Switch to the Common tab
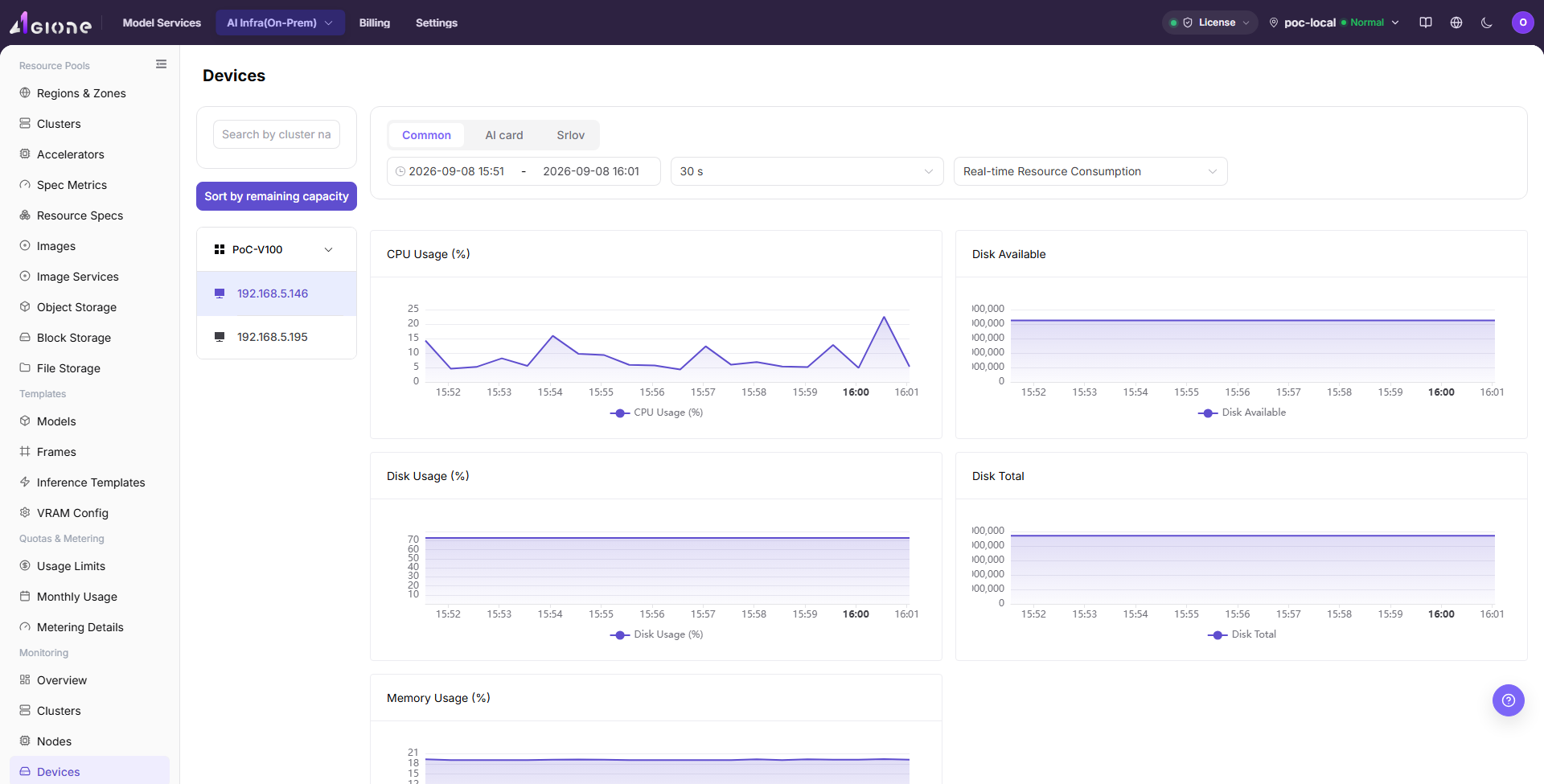 (x=426, y=135)
